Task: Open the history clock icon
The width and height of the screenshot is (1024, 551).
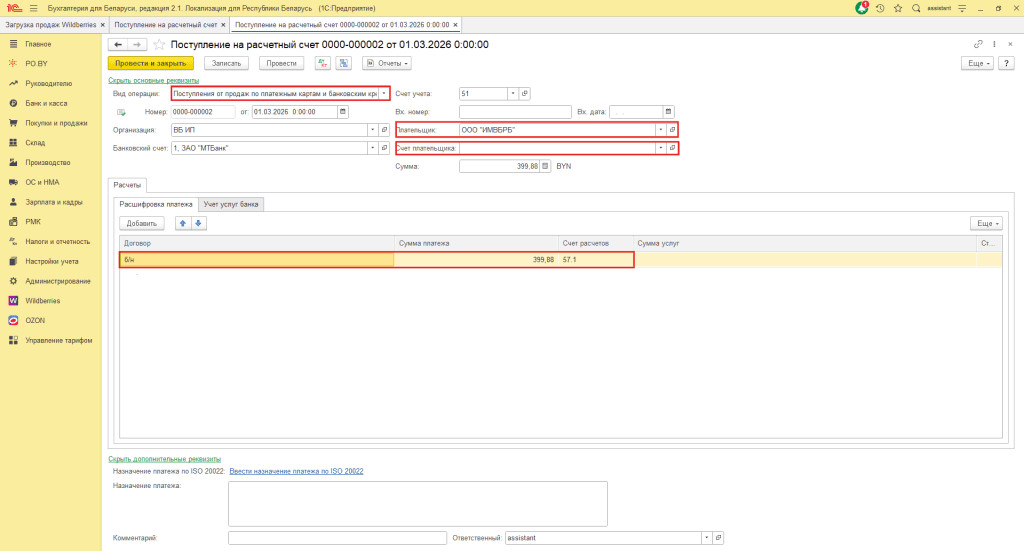Action: point(879,7)
